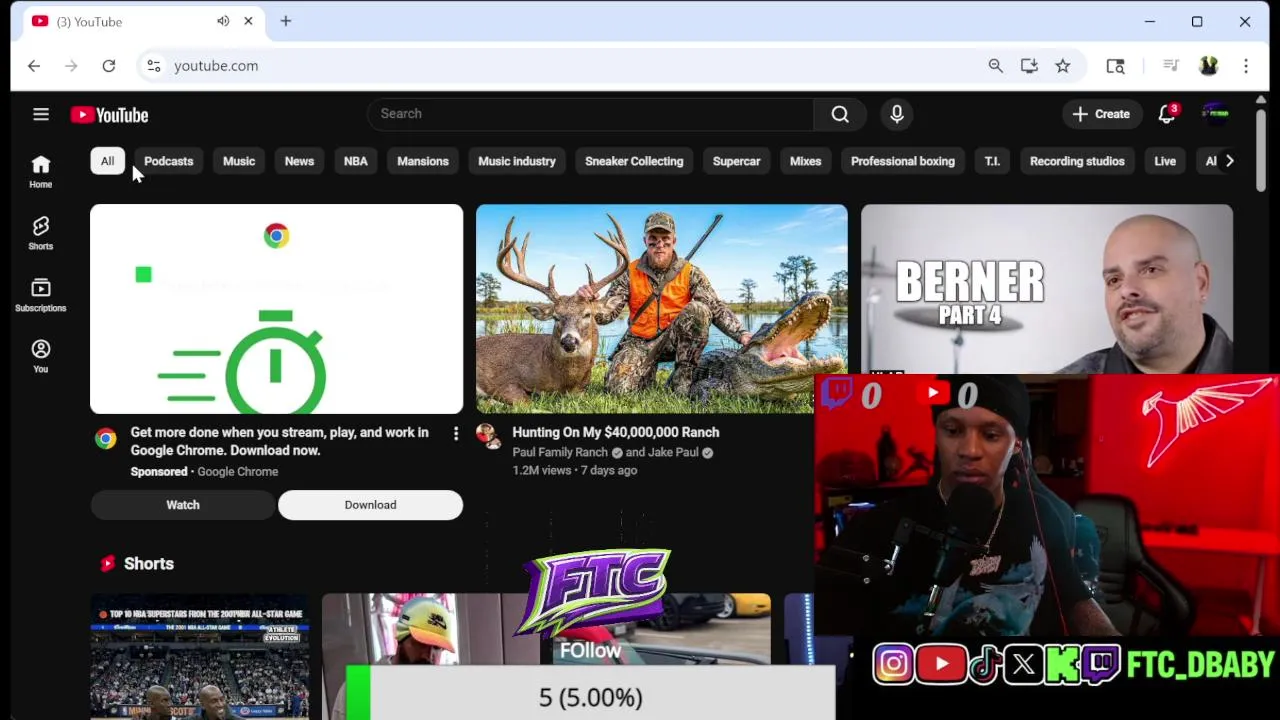Select the Live chip

pyautogui.click(x=1165, y=161)
